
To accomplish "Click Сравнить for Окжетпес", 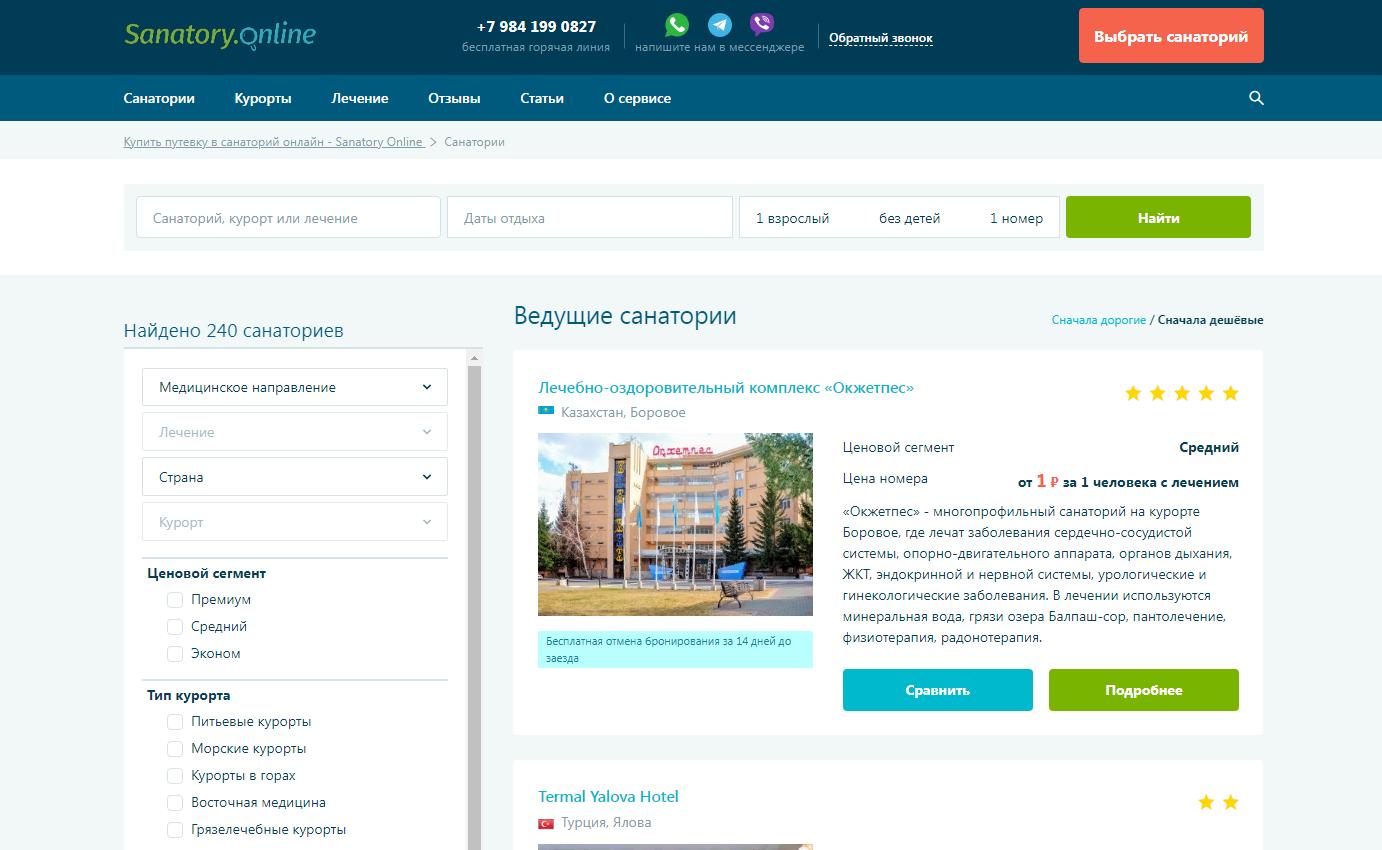I will [938, 690].
